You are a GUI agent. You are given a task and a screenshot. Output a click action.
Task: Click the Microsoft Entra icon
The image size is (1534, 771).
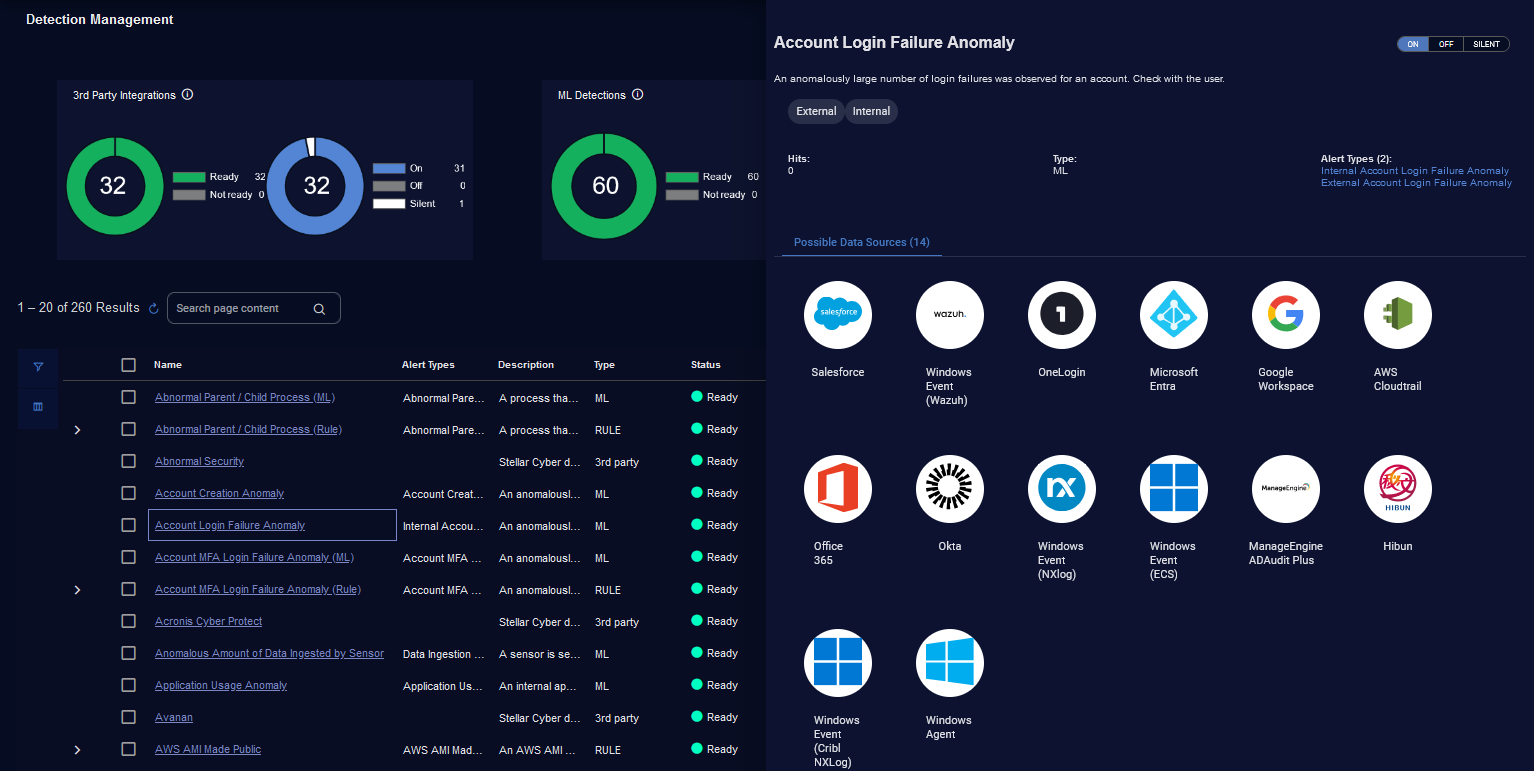point(1173,315)
